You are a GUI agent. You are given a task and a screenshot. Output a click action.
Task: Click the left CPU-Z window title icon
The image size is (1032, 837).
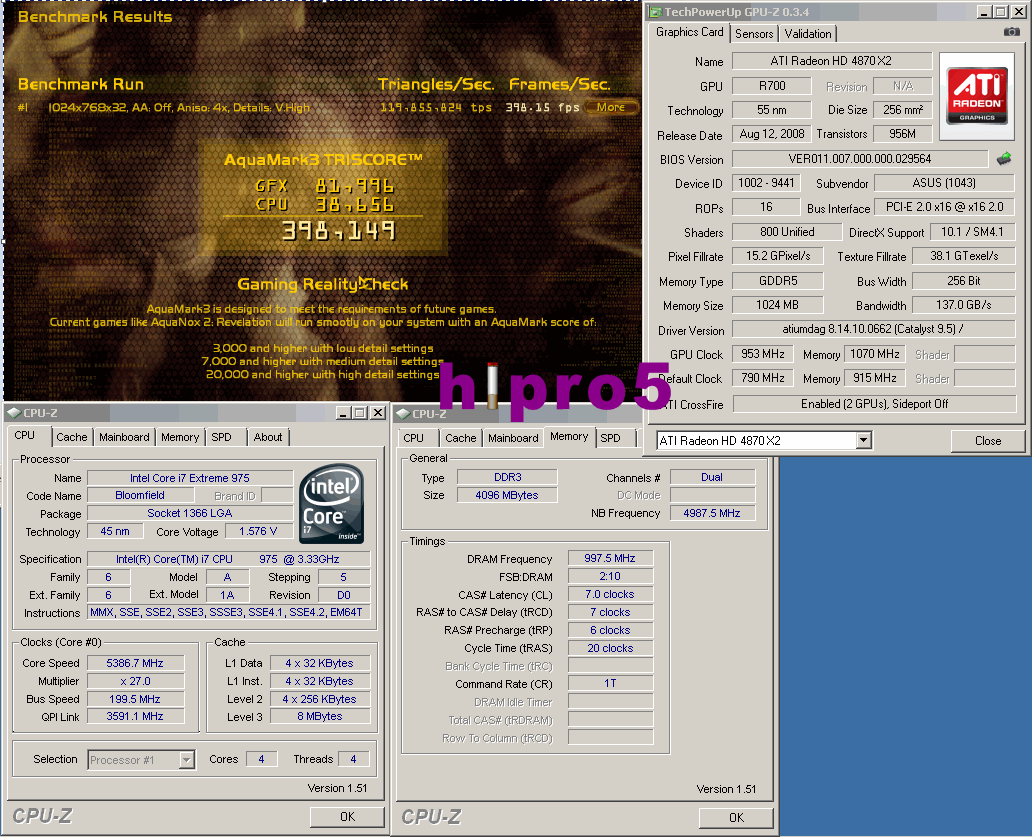click(x=14, y=413)
